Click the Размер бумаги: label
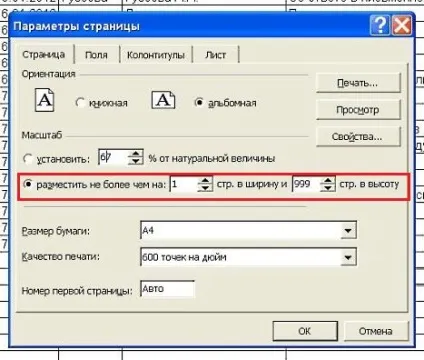The width and height of the screenshot is (424, 360). click(56, 231)
